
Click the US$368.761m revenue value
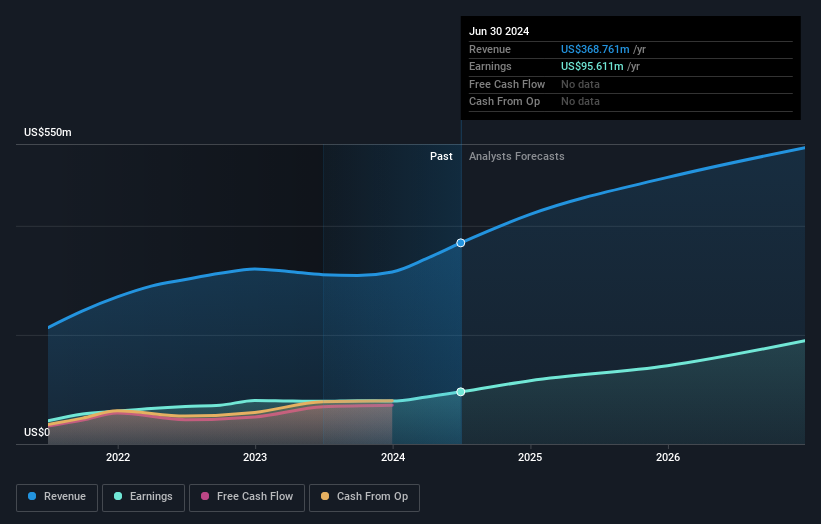pyautogui.click(x=595, y=49)
